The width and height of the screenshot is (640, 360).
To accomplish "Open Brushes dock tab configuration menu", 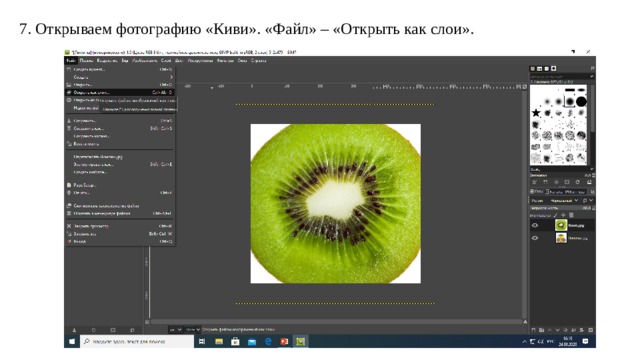I will (592, 69).
